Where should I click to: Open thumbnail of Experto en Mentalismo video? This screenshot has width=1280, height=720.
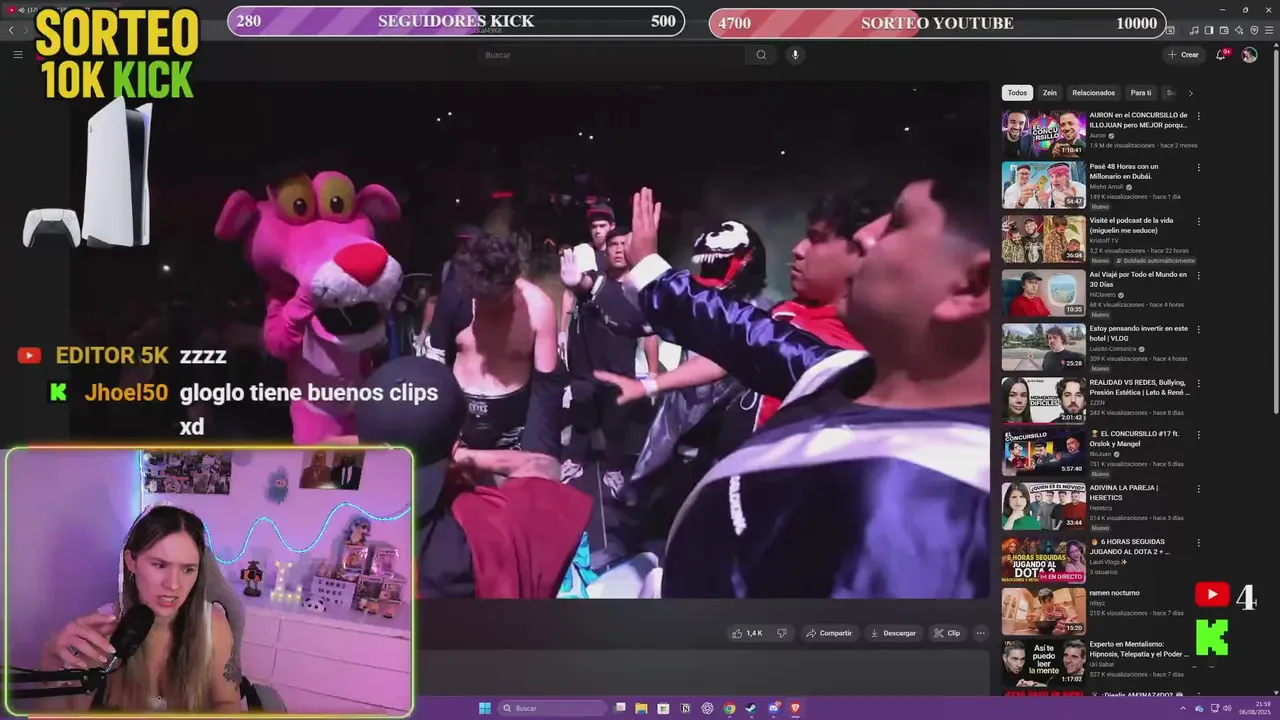coord(1043,663)
